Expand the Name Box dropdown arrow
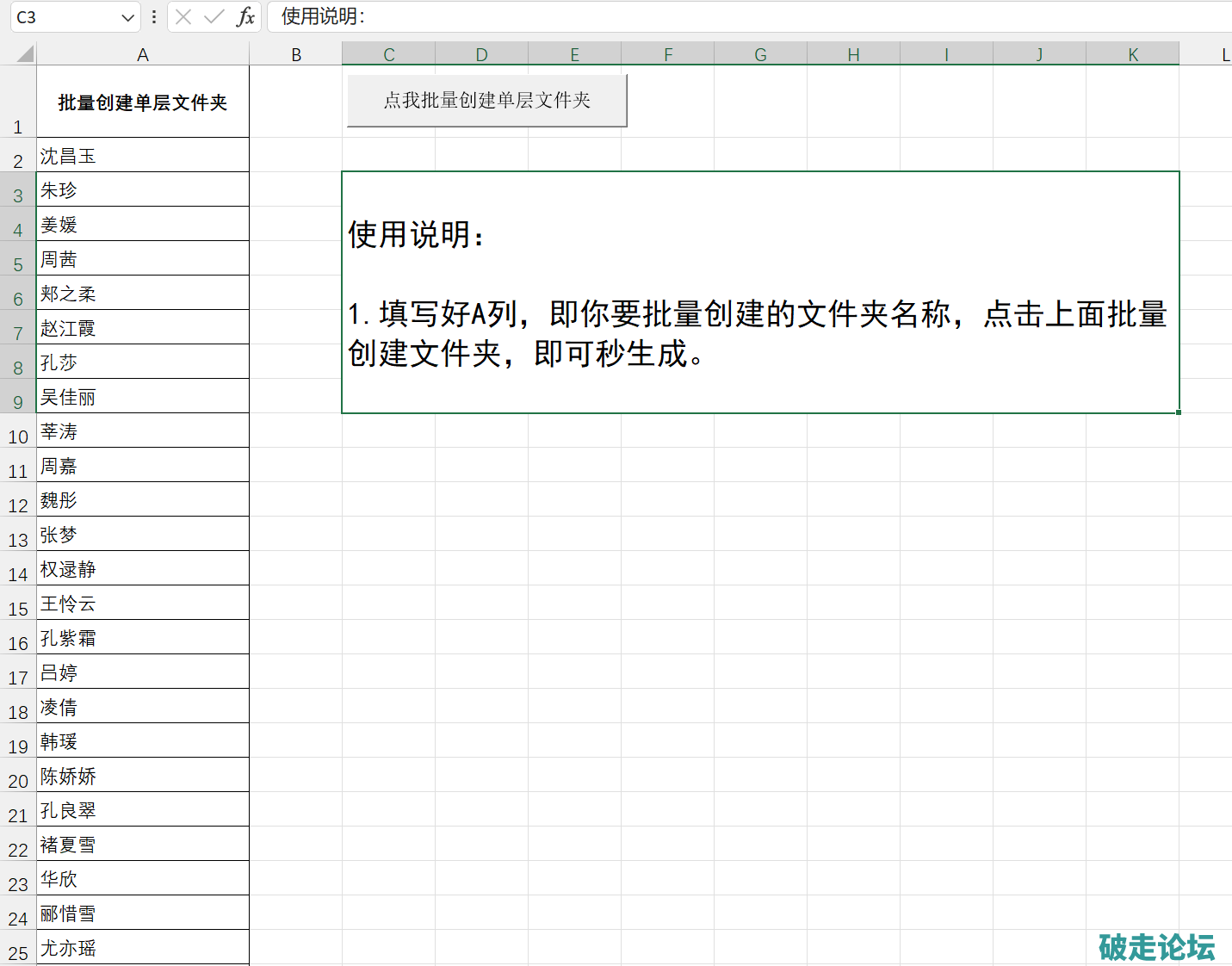The image size is (1232, 966). tap(127, 17)
